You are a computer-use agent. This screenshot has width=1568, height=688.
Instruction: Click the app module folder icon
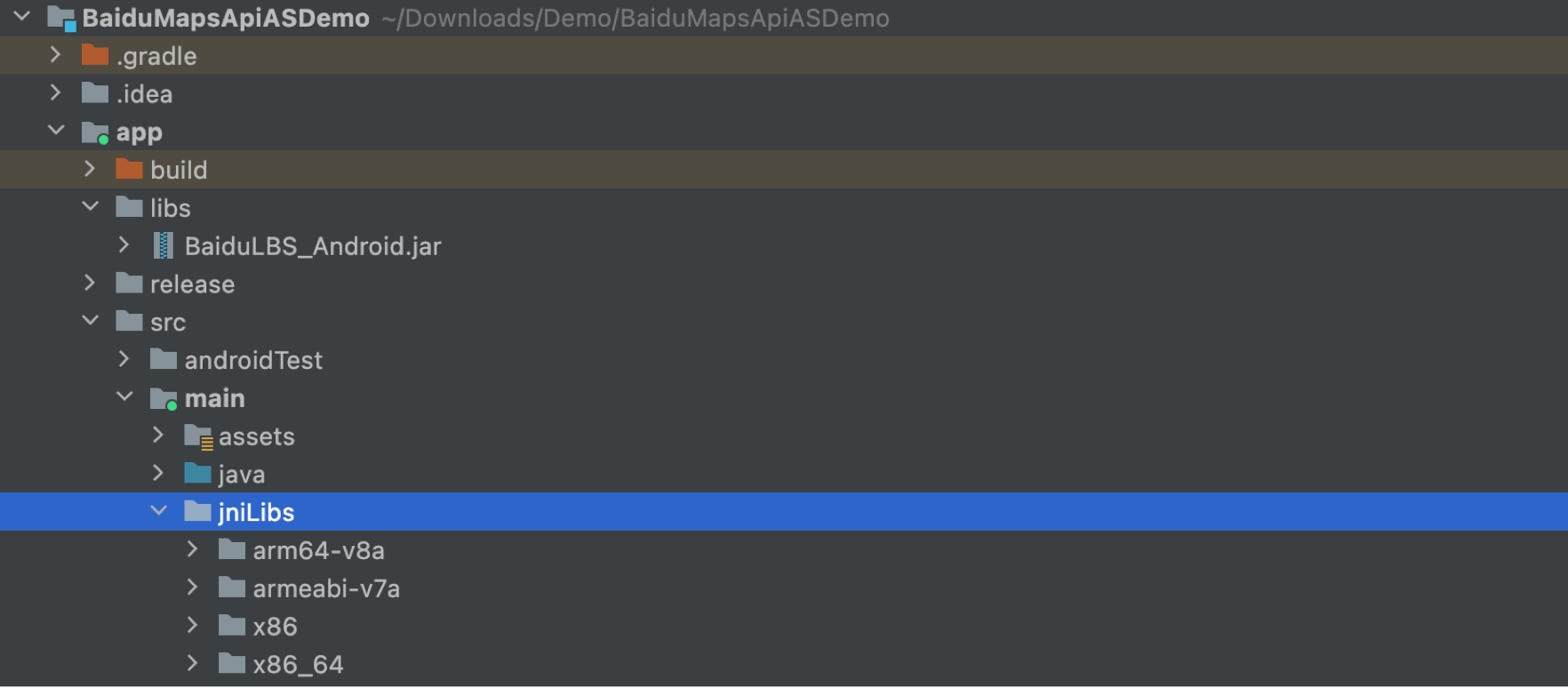[x=94, y=132]
